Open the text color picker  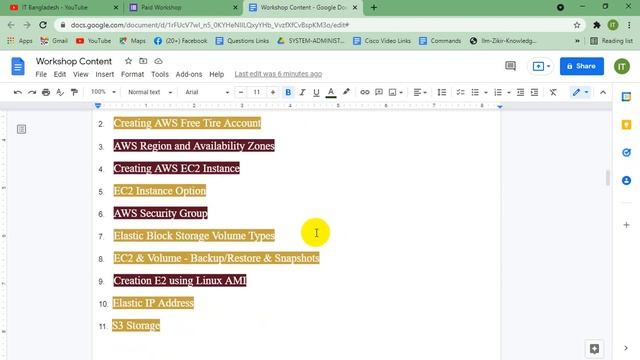331,92
